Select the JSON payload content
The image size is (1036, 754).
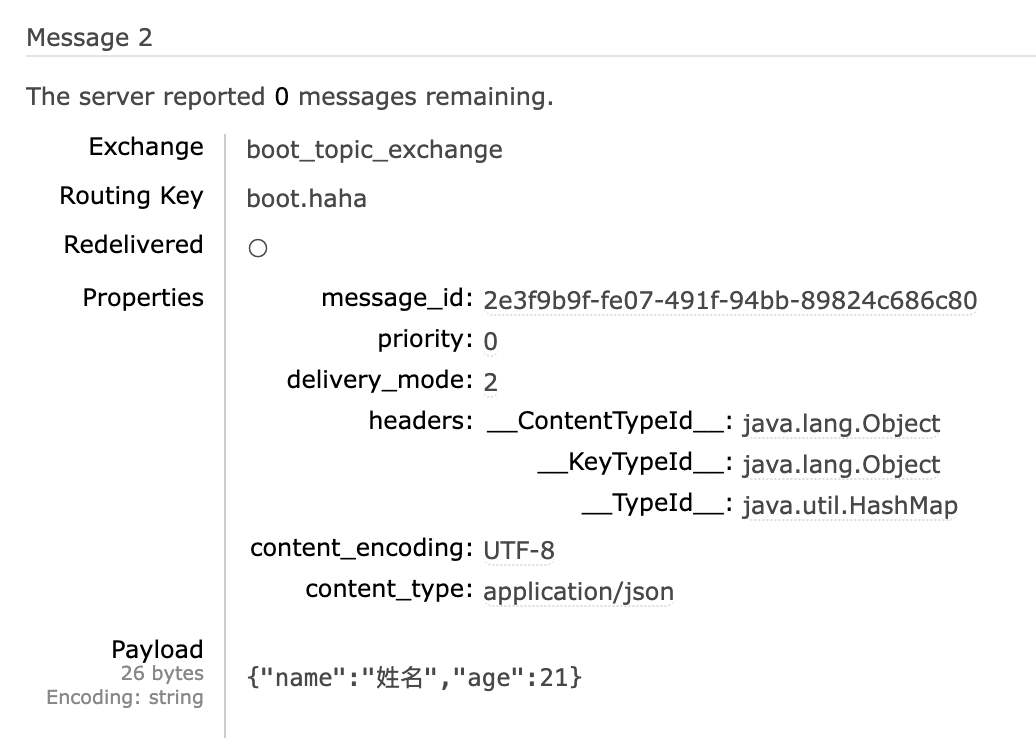tap(415, 677)
